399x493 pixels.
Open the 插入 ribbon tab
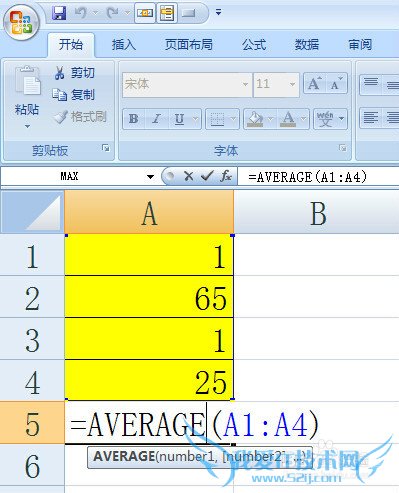point(124,44)
